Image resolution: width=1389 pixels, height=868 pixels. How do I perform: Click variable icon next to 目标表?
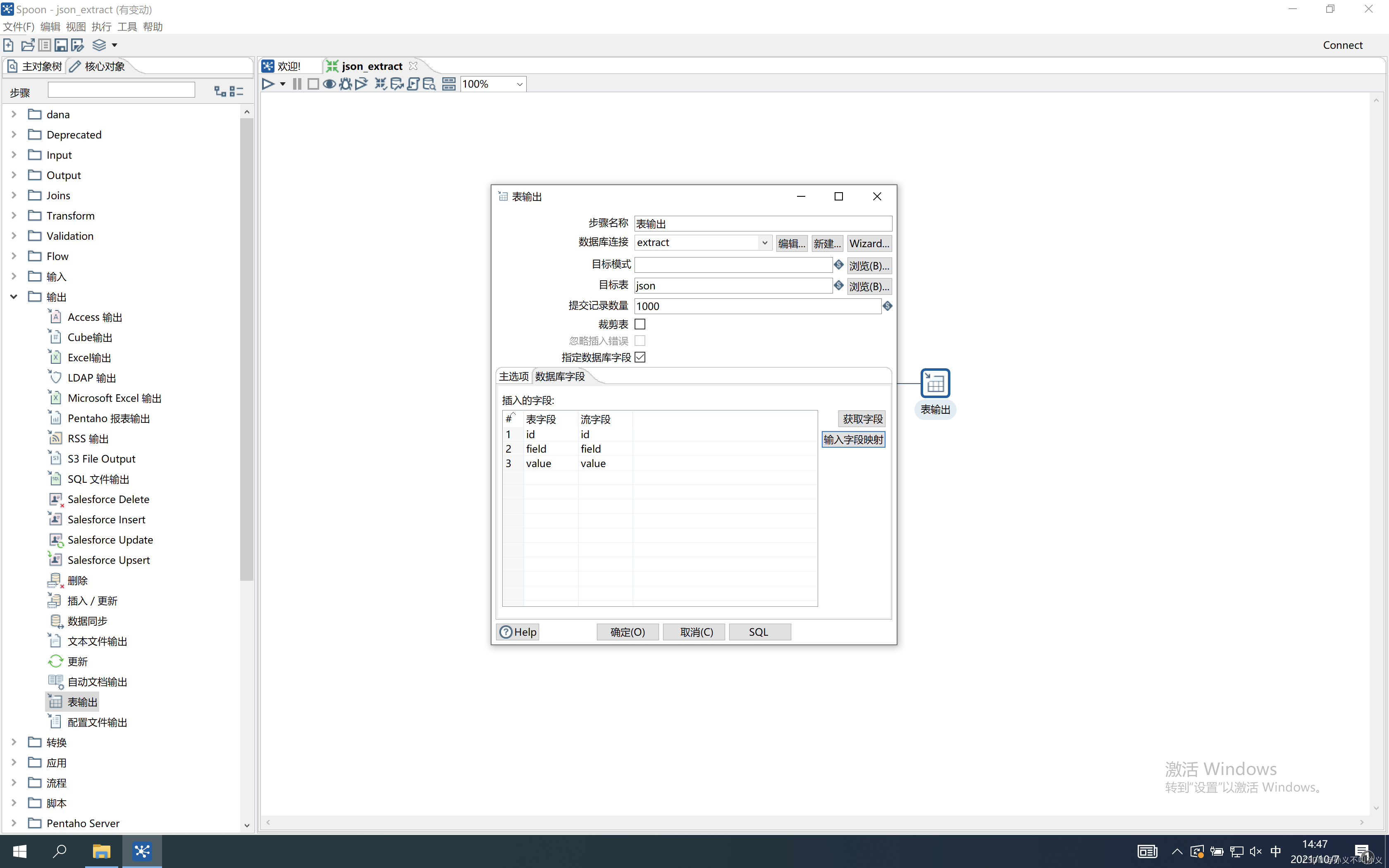tap(838, 285)
